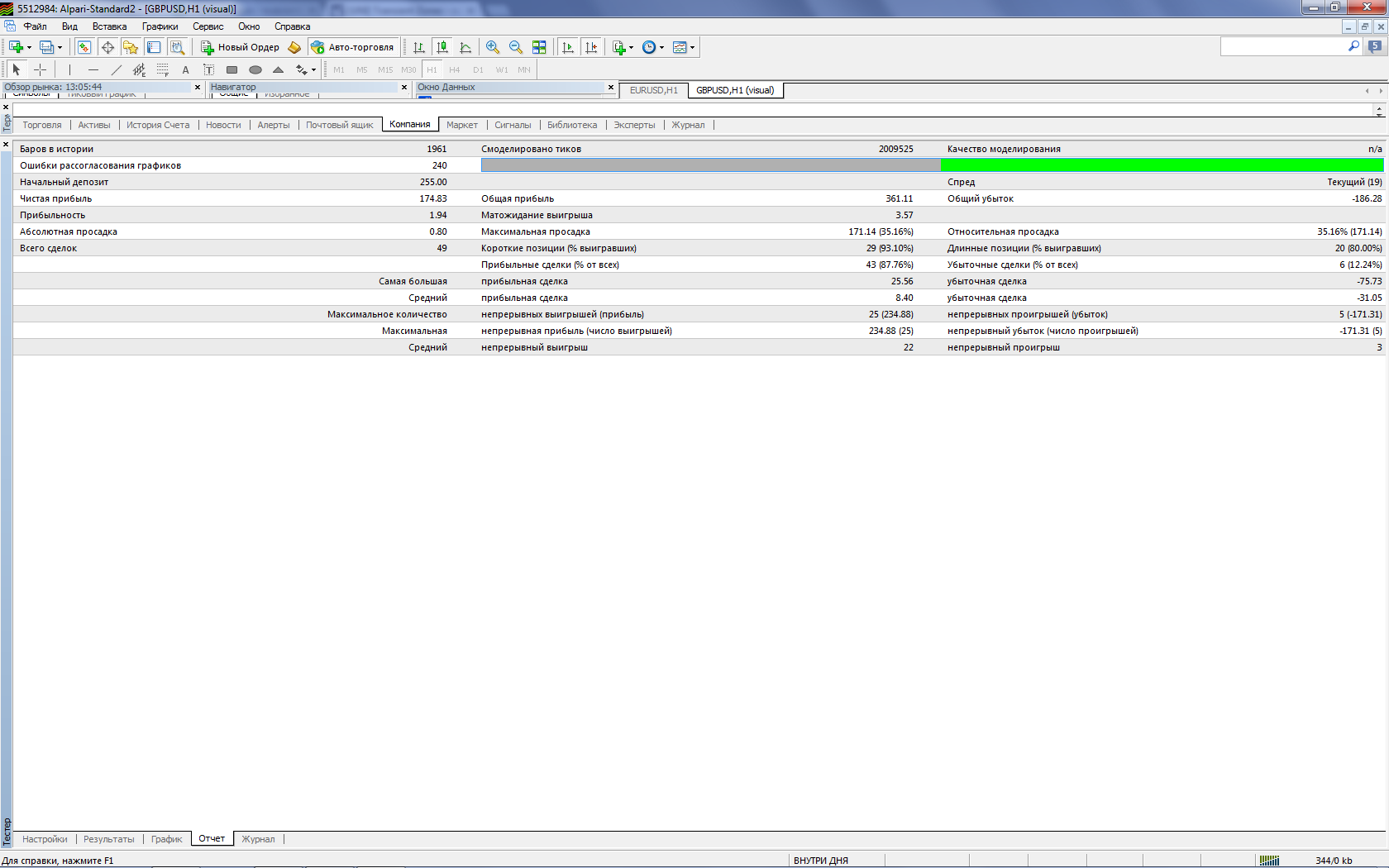Toggle the Data Window crosshair icon

tap(107, 47)
